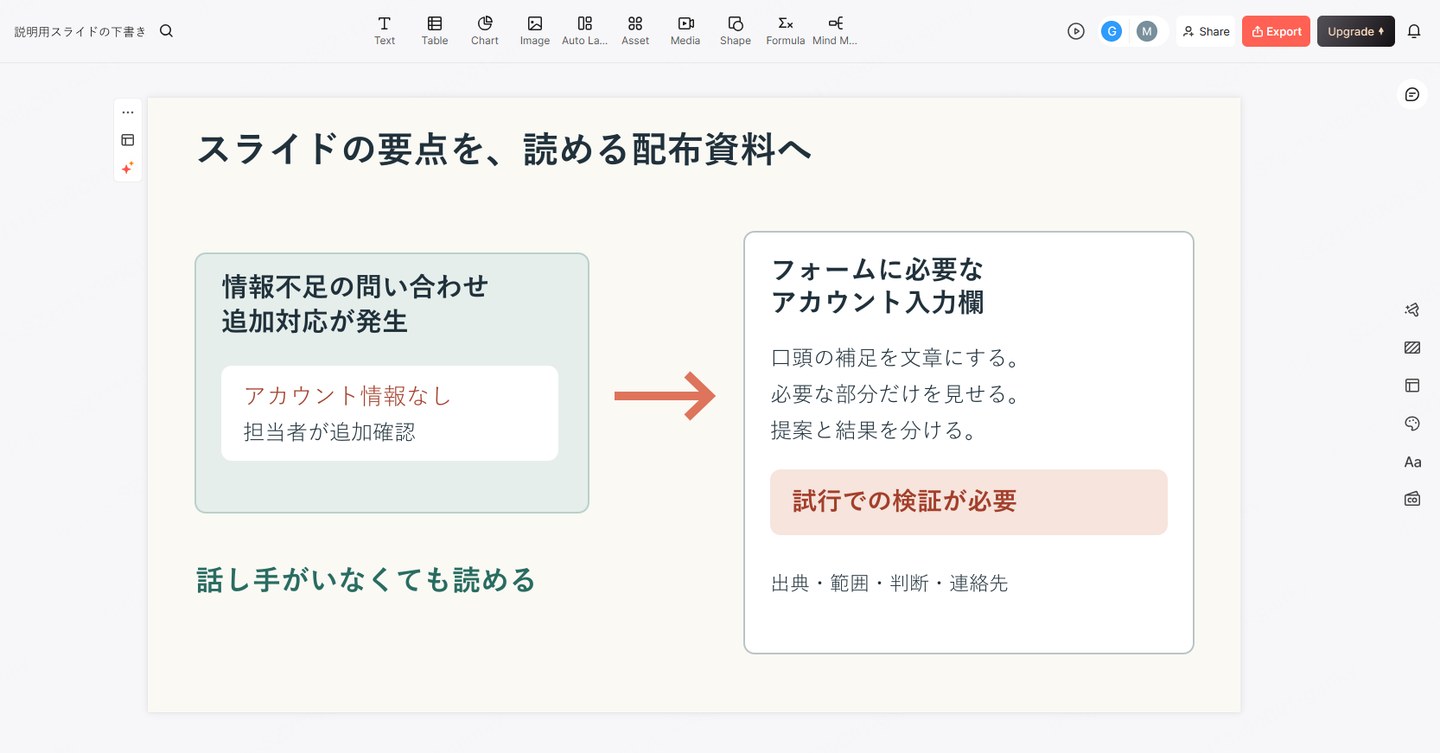
Task: Open the Auto Layout tool
Action: click(584, 30)
